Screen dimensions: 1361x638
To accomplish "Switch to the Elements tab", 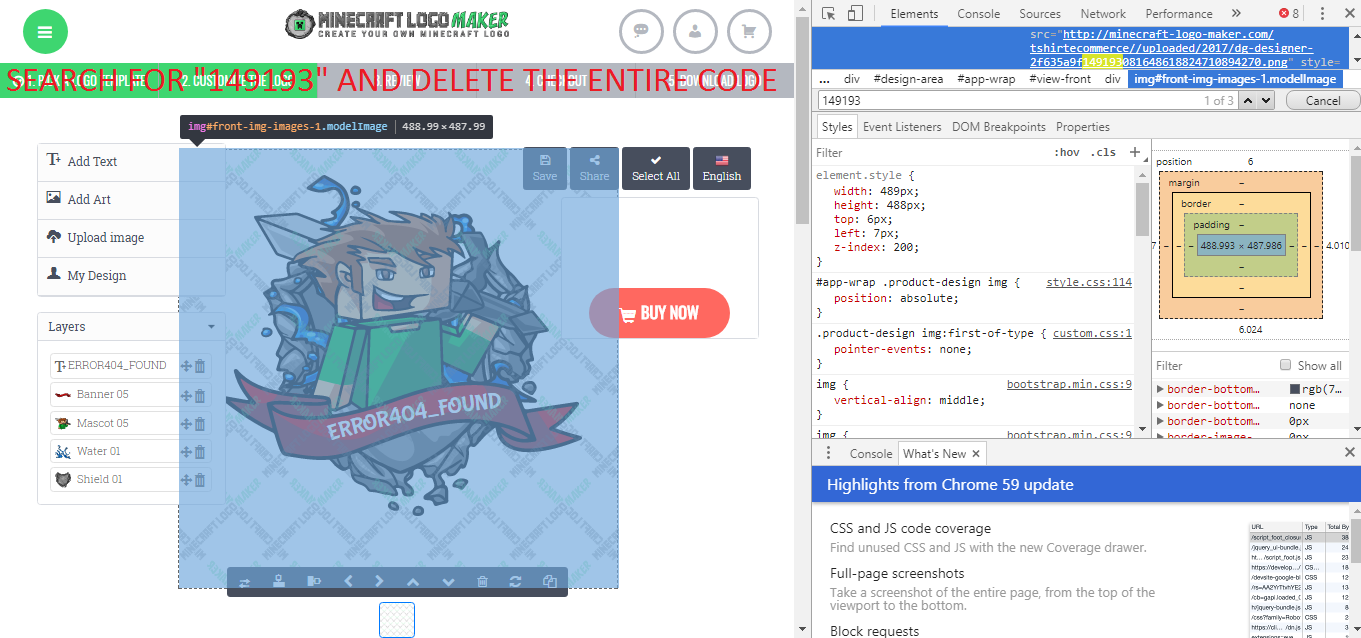I will (914, 14).
